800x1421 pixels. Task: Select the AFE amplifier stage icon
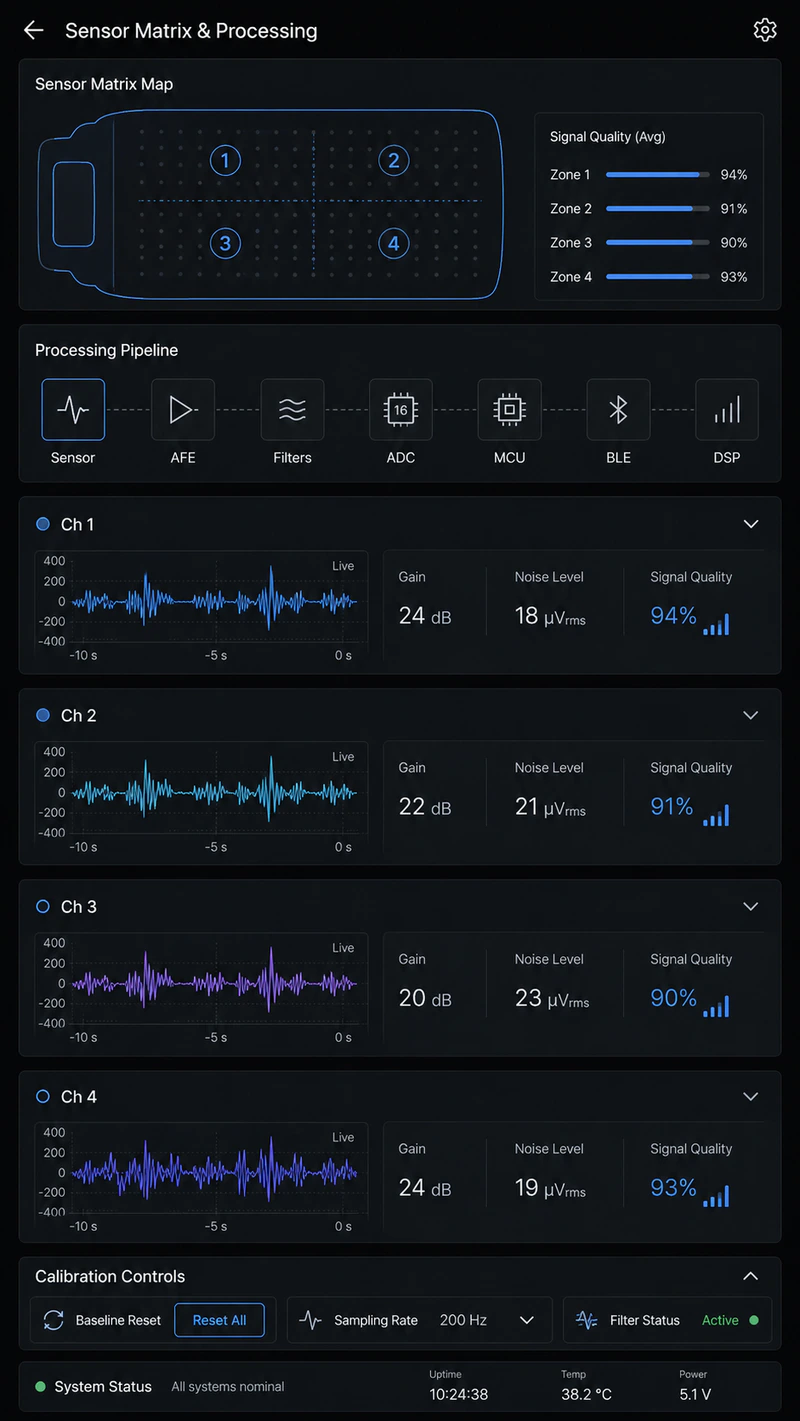point(183,410)
